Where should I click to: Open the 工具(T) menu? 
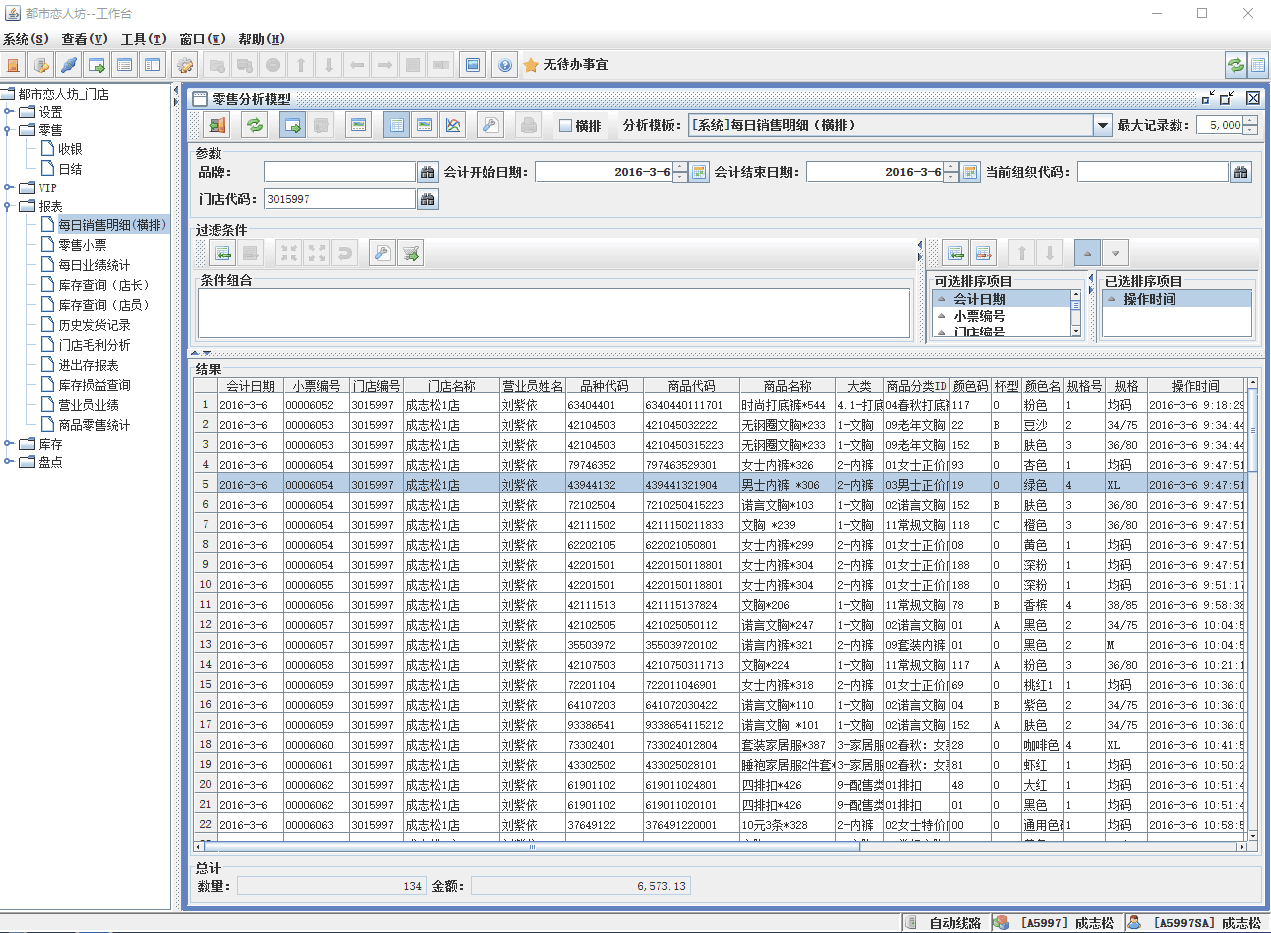pos(143,39)
